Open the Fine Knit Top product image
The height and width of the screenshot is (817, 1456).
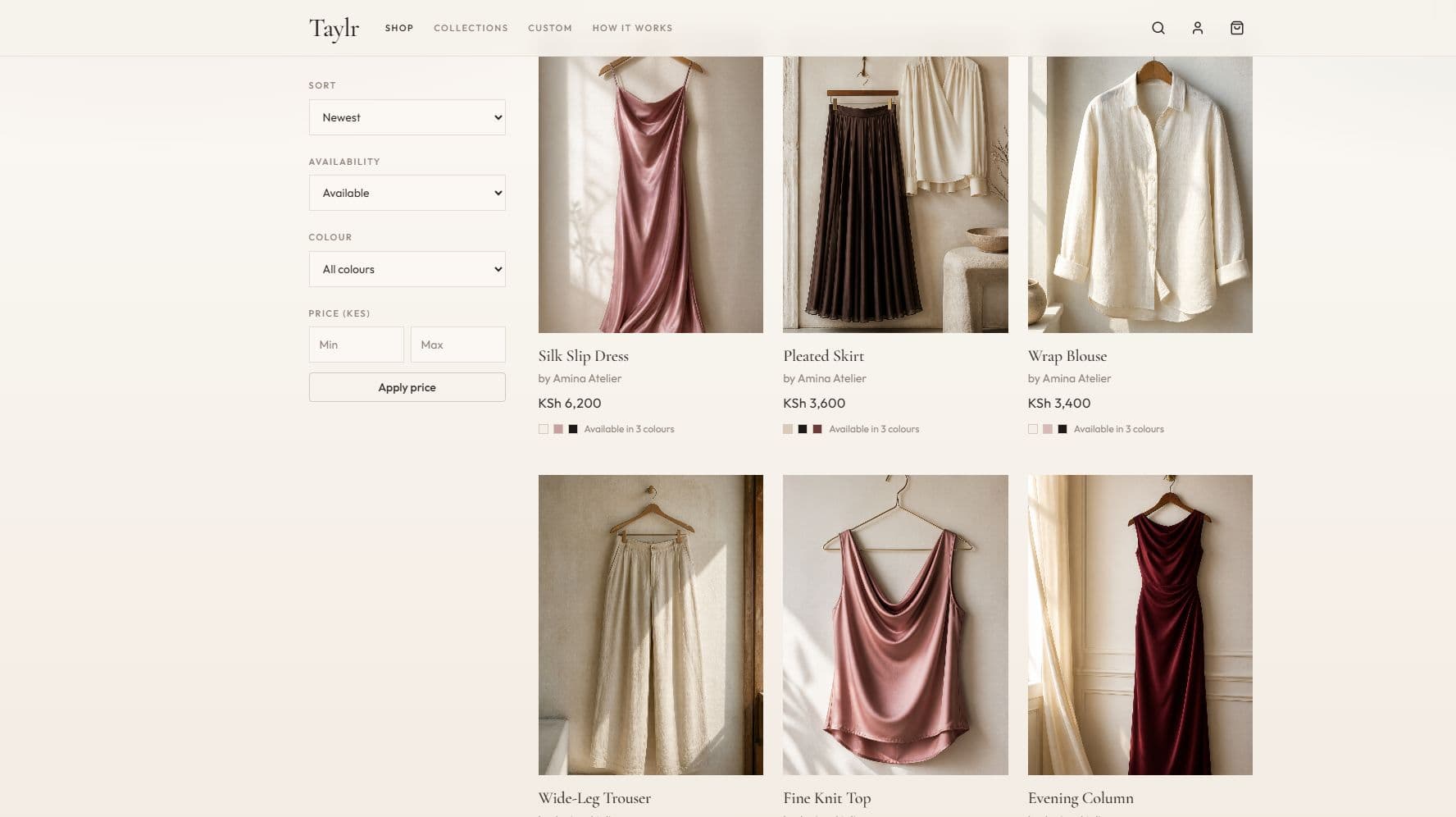click(895, 625)
